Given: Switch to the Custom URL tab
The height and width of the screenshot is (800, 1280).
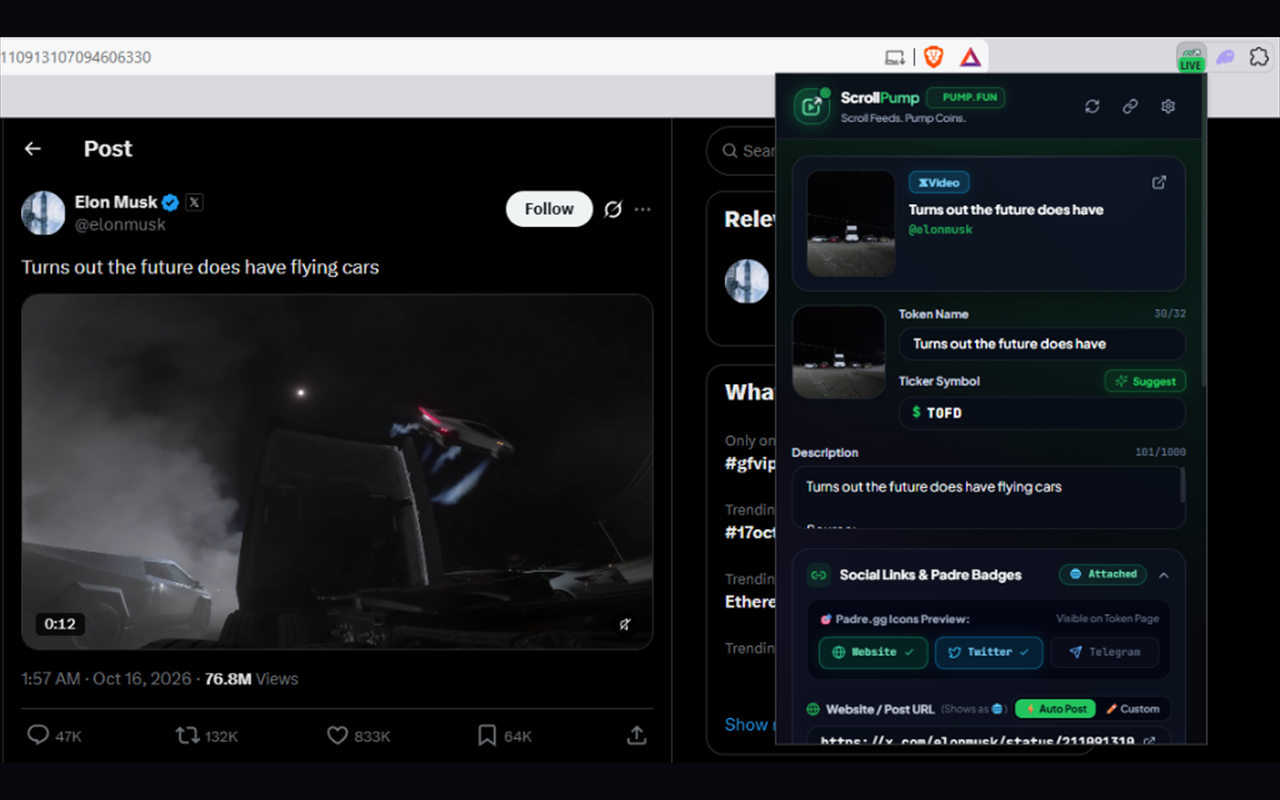Looking at the screenshot, I should pyautogui.click(x=1132, y=709).
